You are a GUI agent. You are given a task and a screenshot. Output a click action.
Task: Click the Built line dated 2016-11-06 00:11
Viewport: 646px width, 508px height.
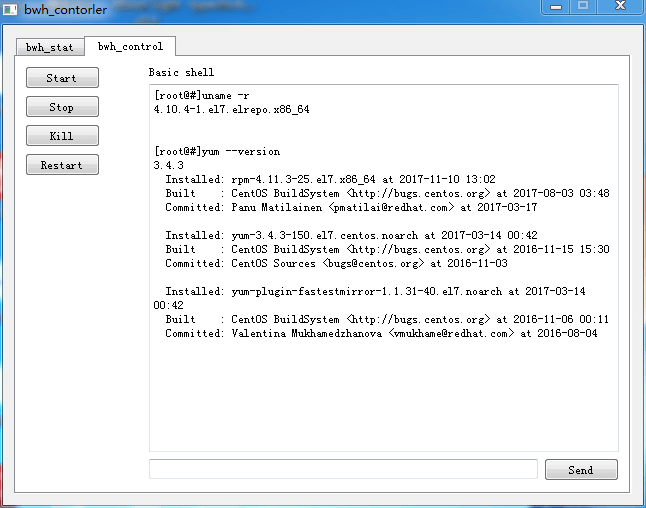click(x=387, y=320)
